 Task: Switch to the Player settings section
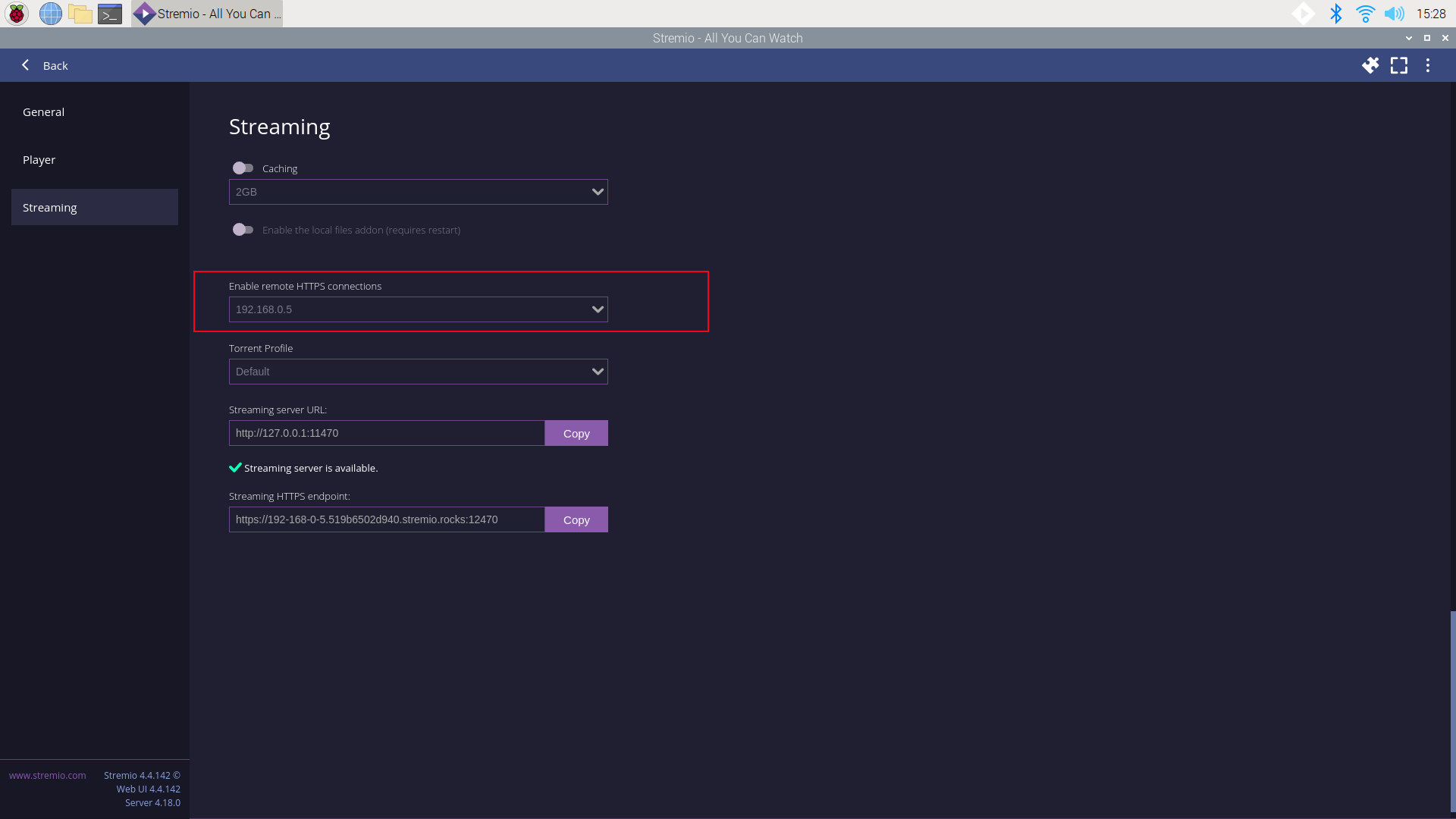[95, 159]
